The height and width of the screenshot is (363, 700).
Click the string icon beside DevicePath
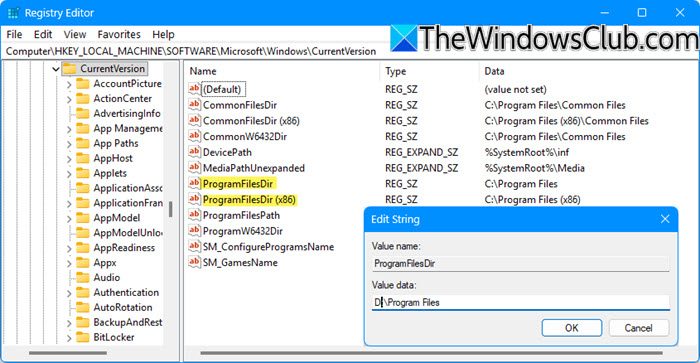pos(194,152)
